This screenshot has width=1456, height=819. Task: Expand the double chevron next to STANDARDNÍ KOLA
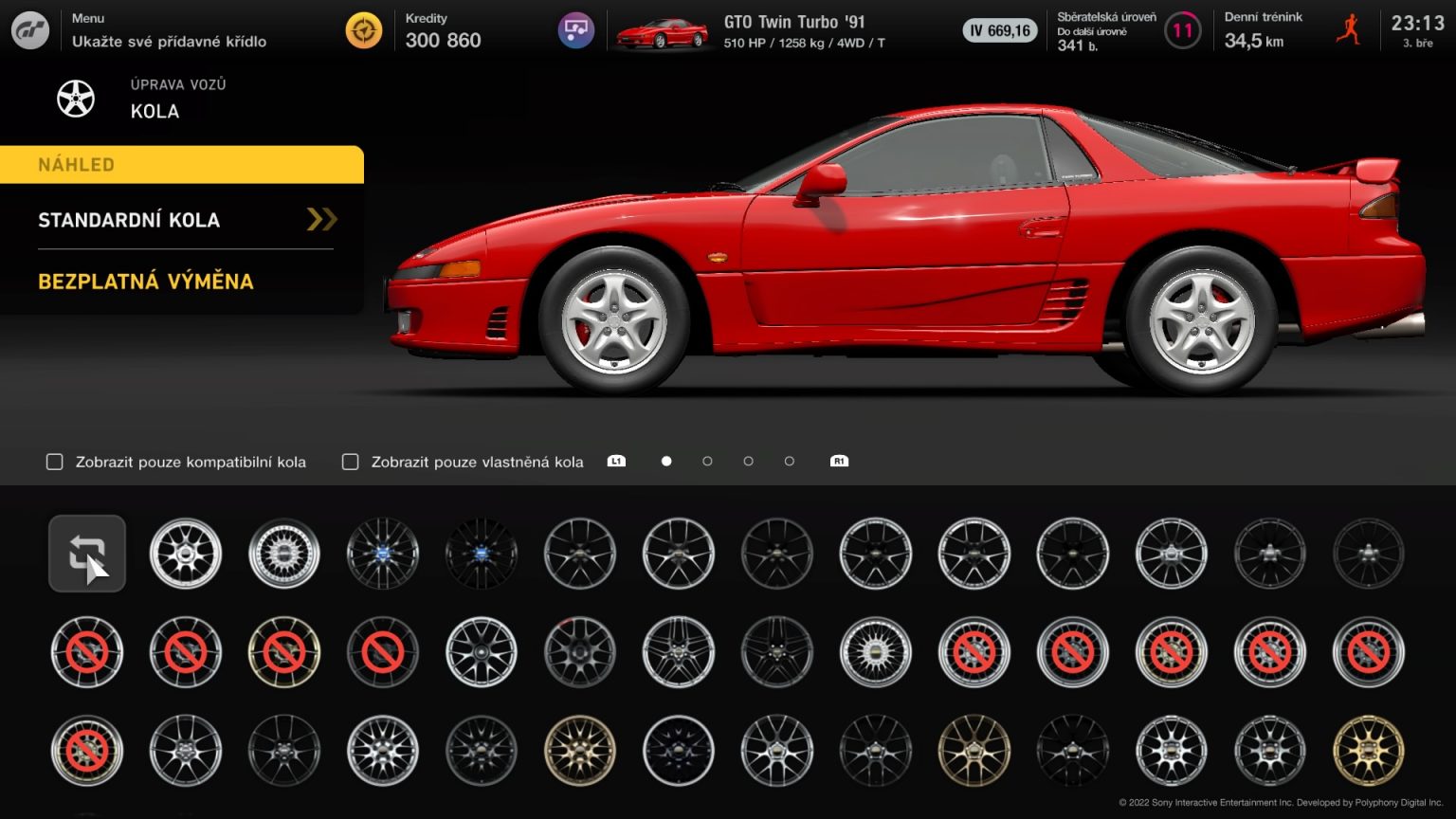(x=322, y=220)
